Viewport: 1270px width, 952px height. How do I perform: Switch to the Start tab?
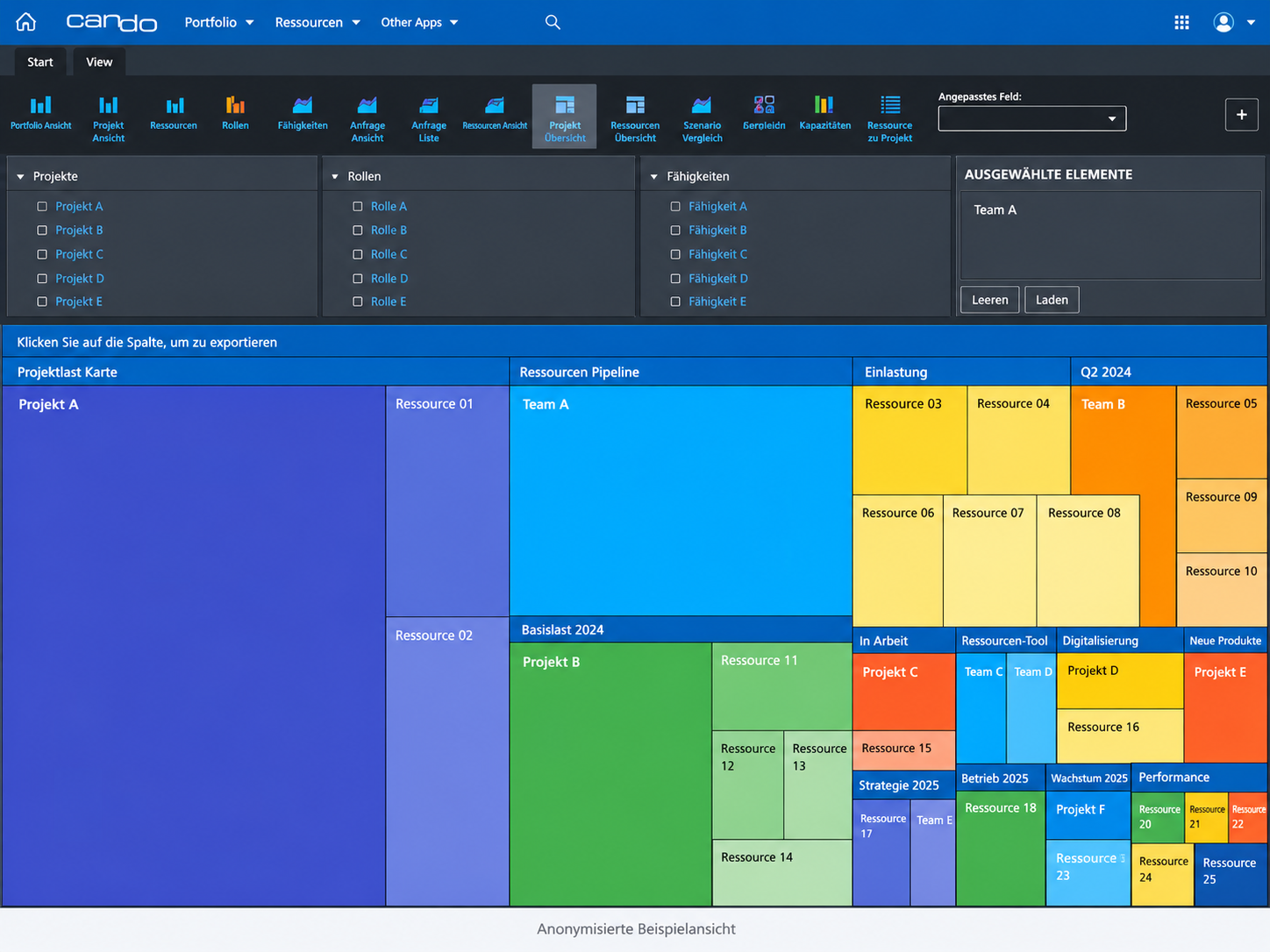coord(39,62)
